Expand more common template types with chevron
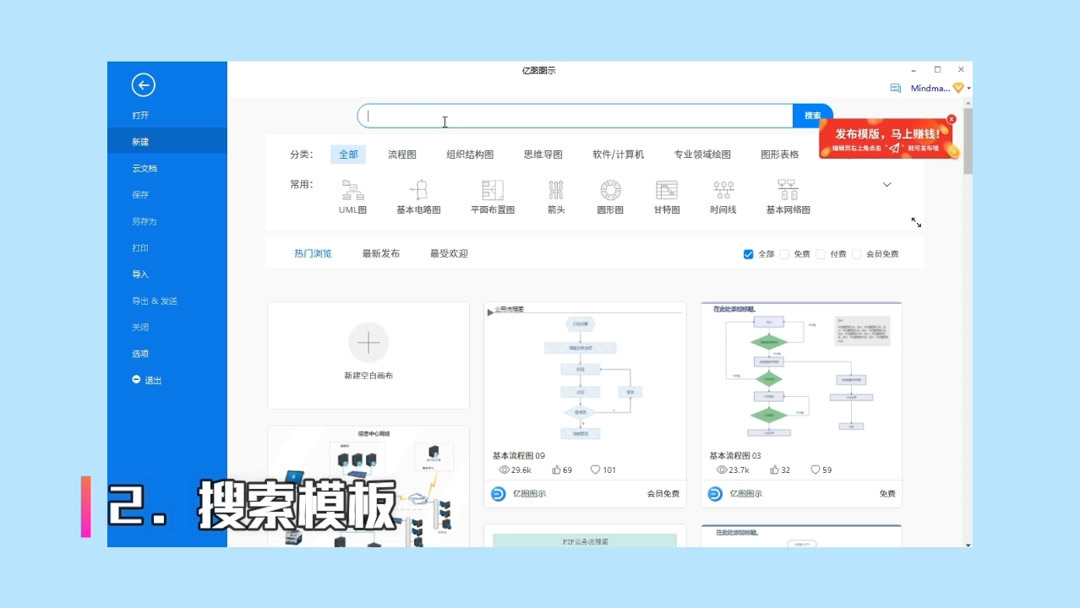 pyautogui.click(x=887, y=184)
